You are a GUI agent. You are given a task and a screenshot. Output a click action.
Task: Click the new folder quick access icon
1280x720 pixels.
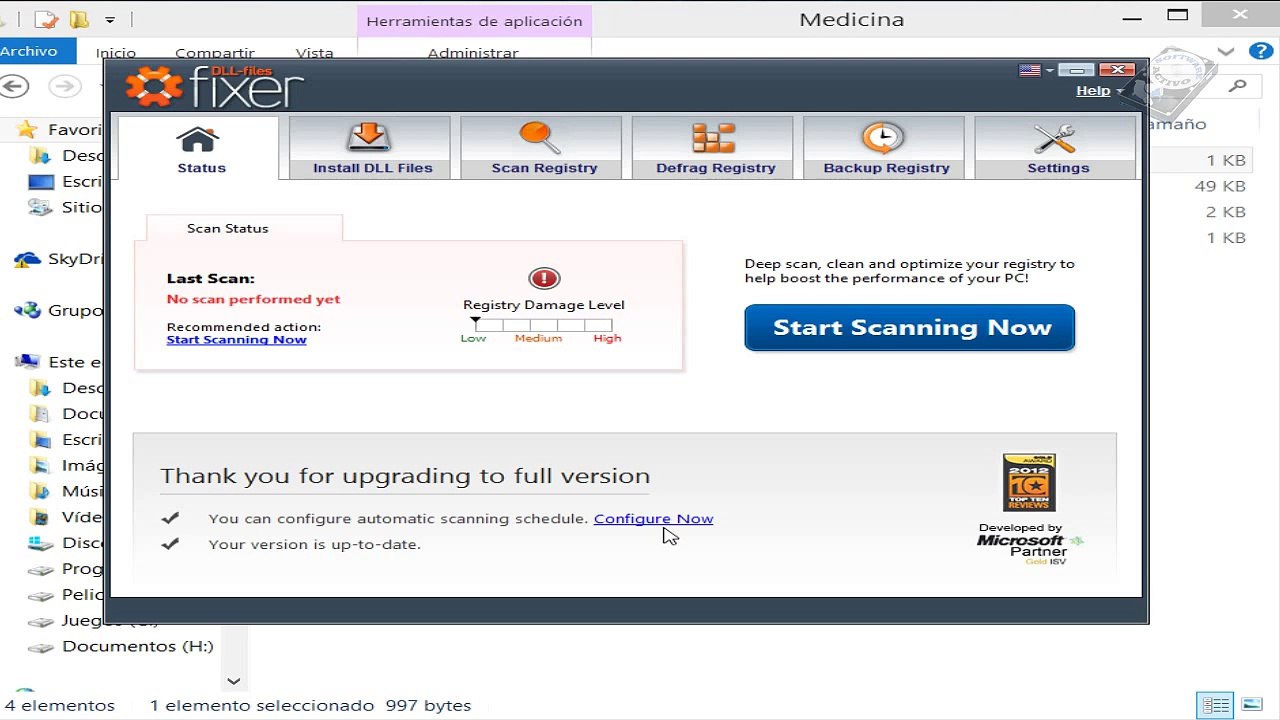click(x=79, y=19)
